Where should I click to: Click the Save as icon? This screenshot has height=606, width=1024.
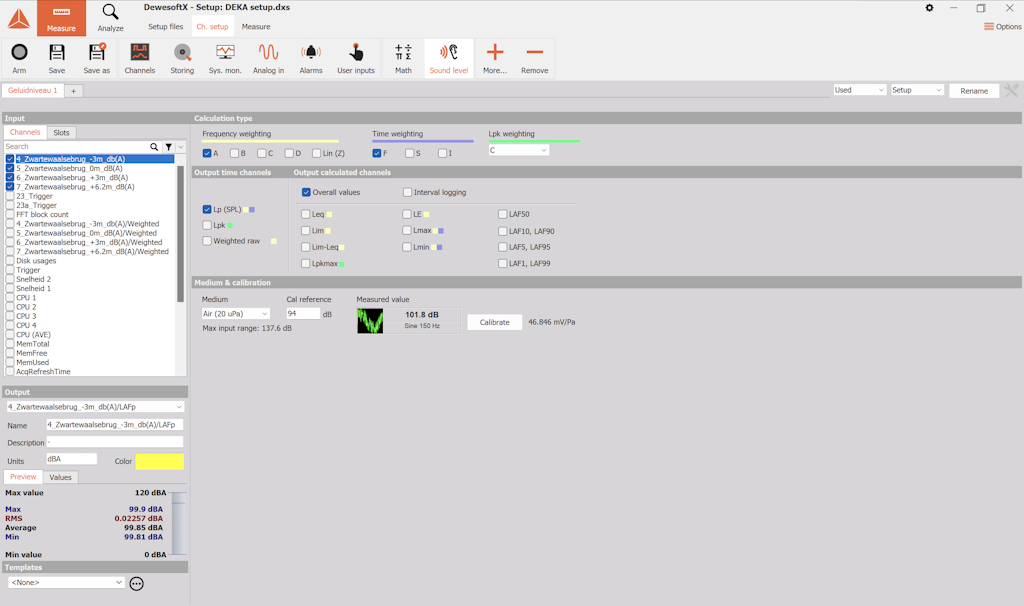[97, 52]
